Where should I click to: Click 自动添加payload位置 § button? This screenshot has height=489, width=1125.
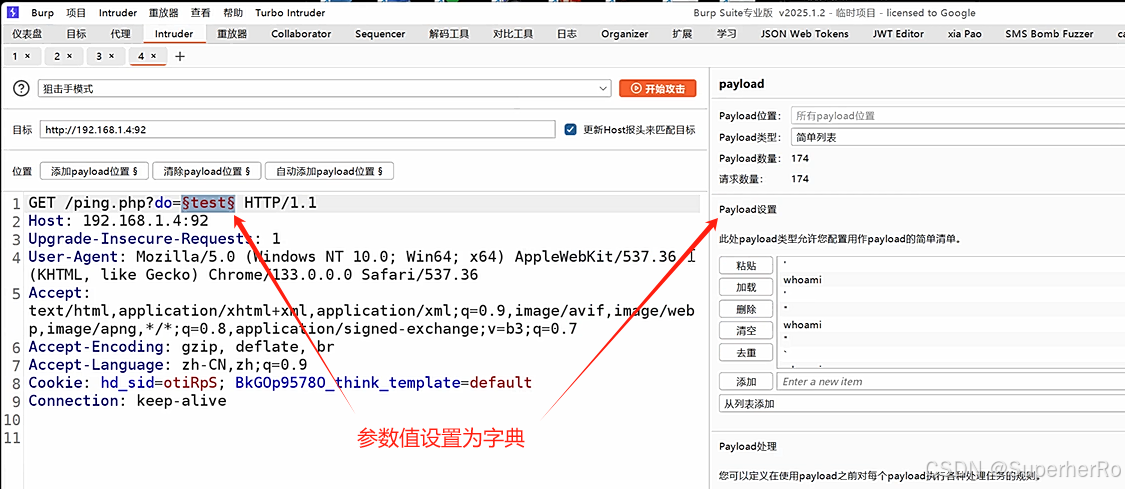coord(329,171)
